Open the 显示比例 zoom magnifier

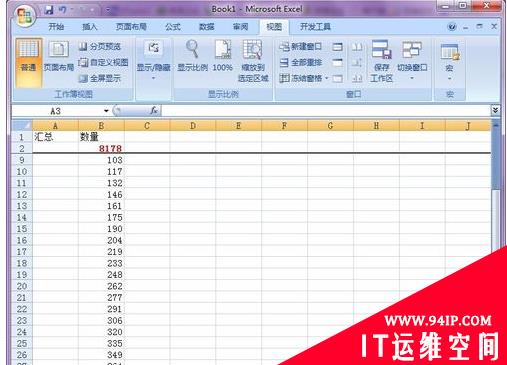192,56
